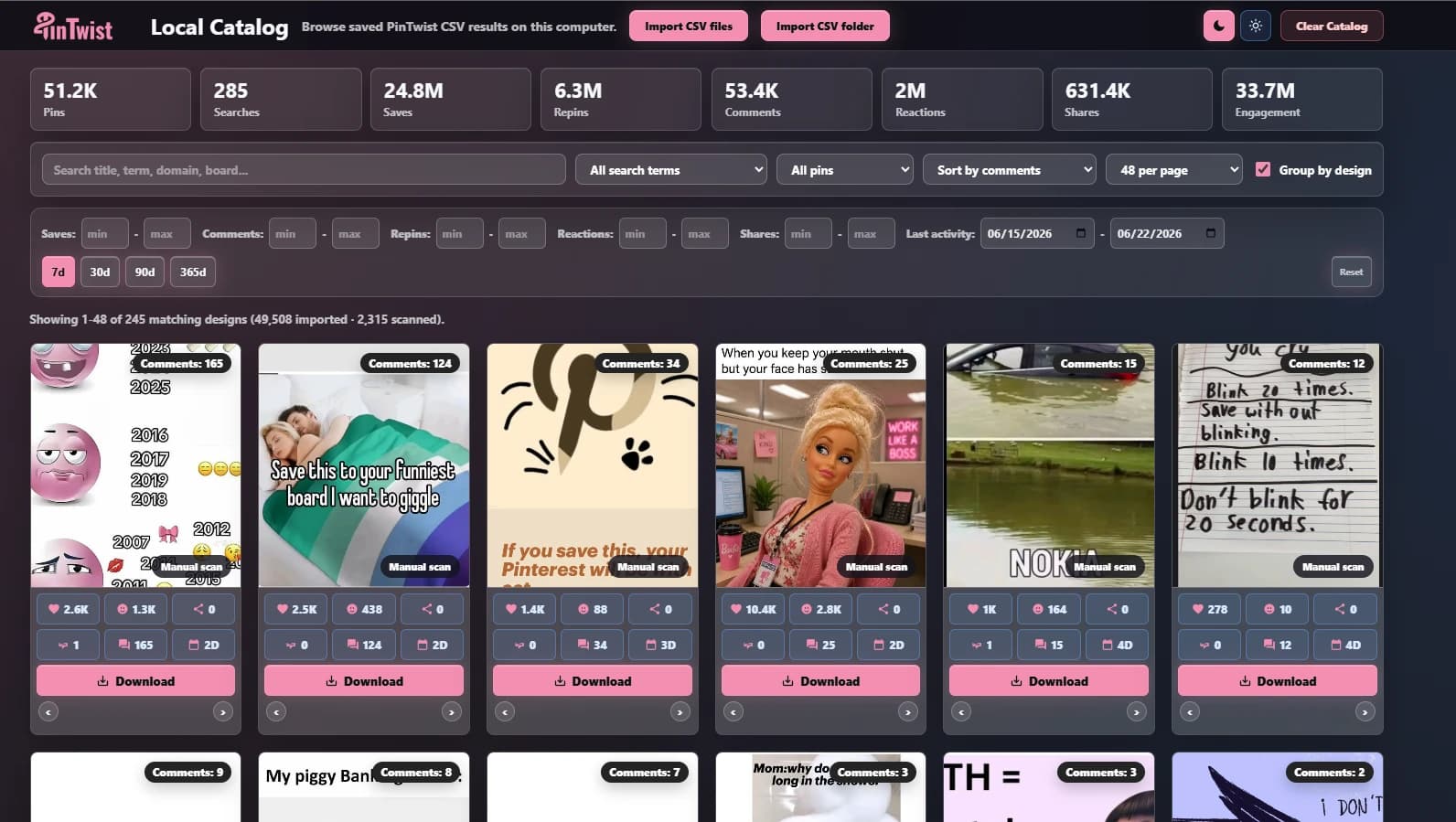Click the 631.4K Shares stat card

(1132, 99)
